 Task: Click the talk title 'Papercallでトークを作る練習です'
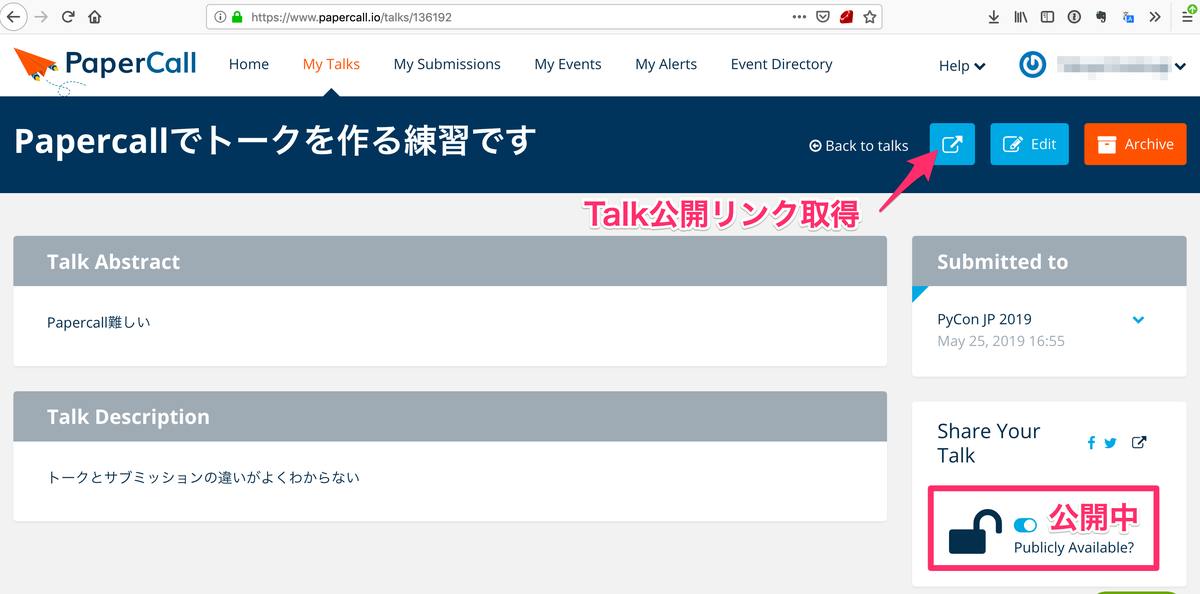coord(275,141)
